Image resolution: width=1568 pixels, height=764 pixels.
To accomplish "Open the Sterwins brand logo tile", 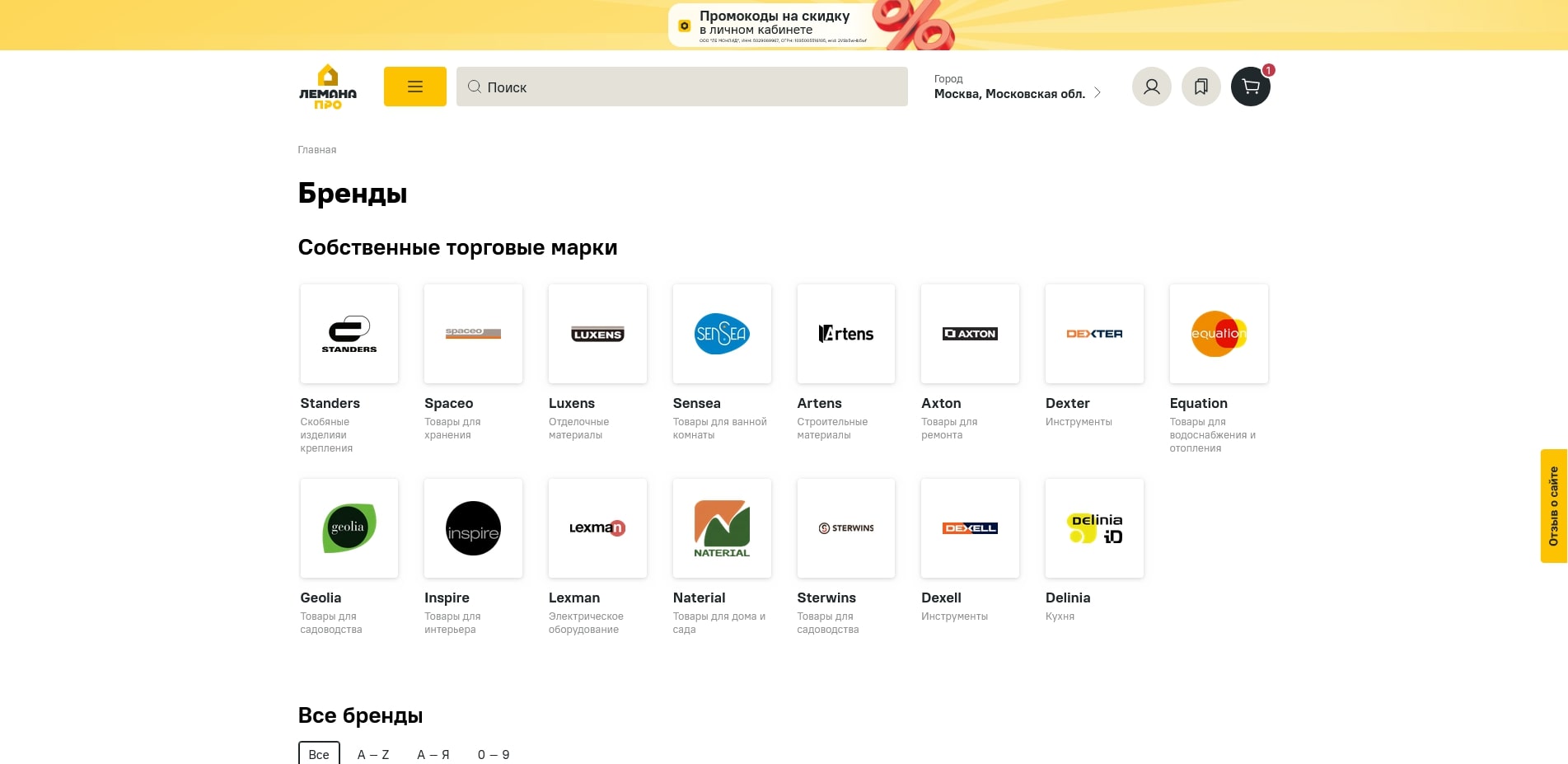I will click(846, 528).
